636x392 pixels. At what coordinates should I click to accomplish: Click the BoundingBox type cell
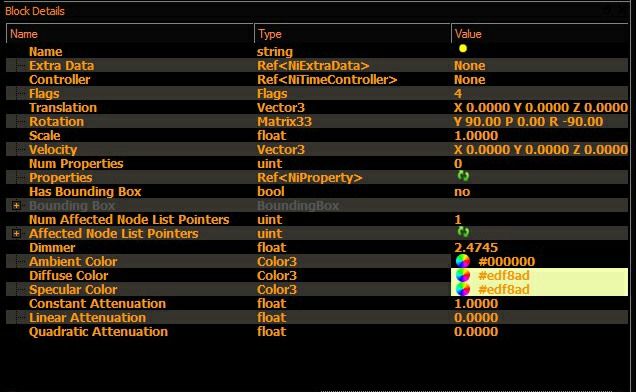click(x=298, y=206)
